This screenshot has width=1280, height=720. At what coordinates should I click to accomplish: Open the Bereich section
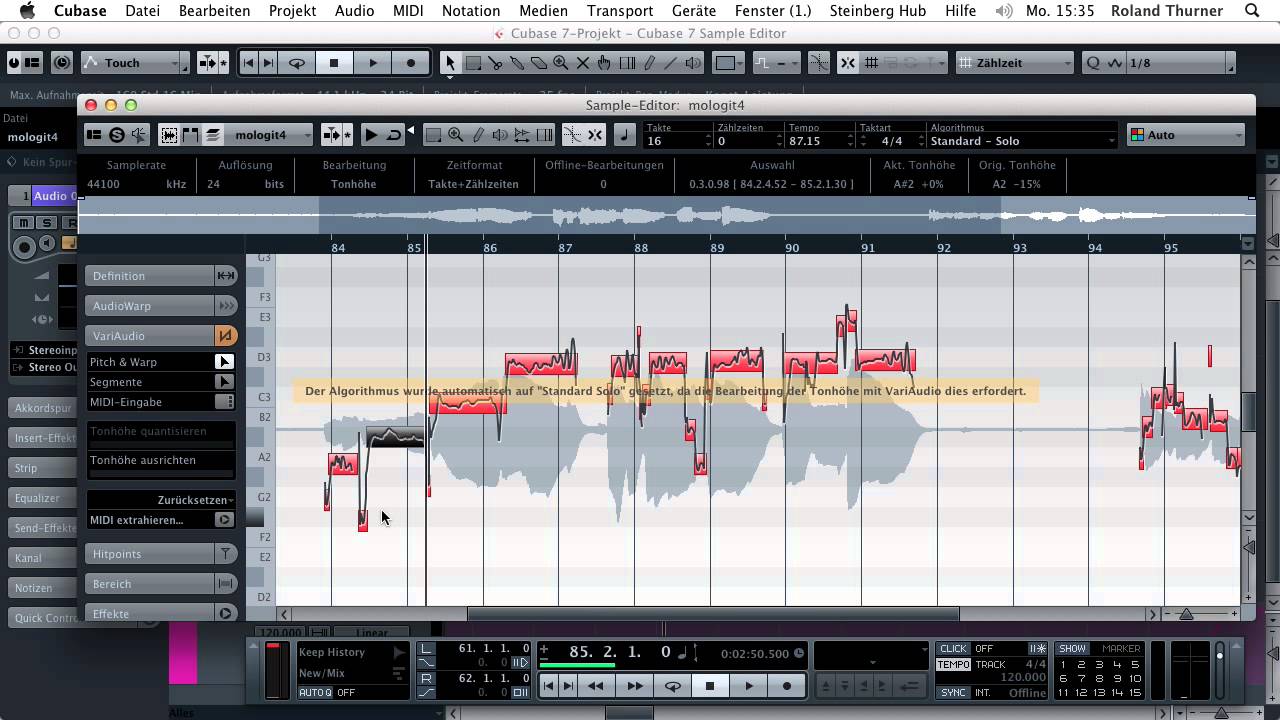point(150,584)
